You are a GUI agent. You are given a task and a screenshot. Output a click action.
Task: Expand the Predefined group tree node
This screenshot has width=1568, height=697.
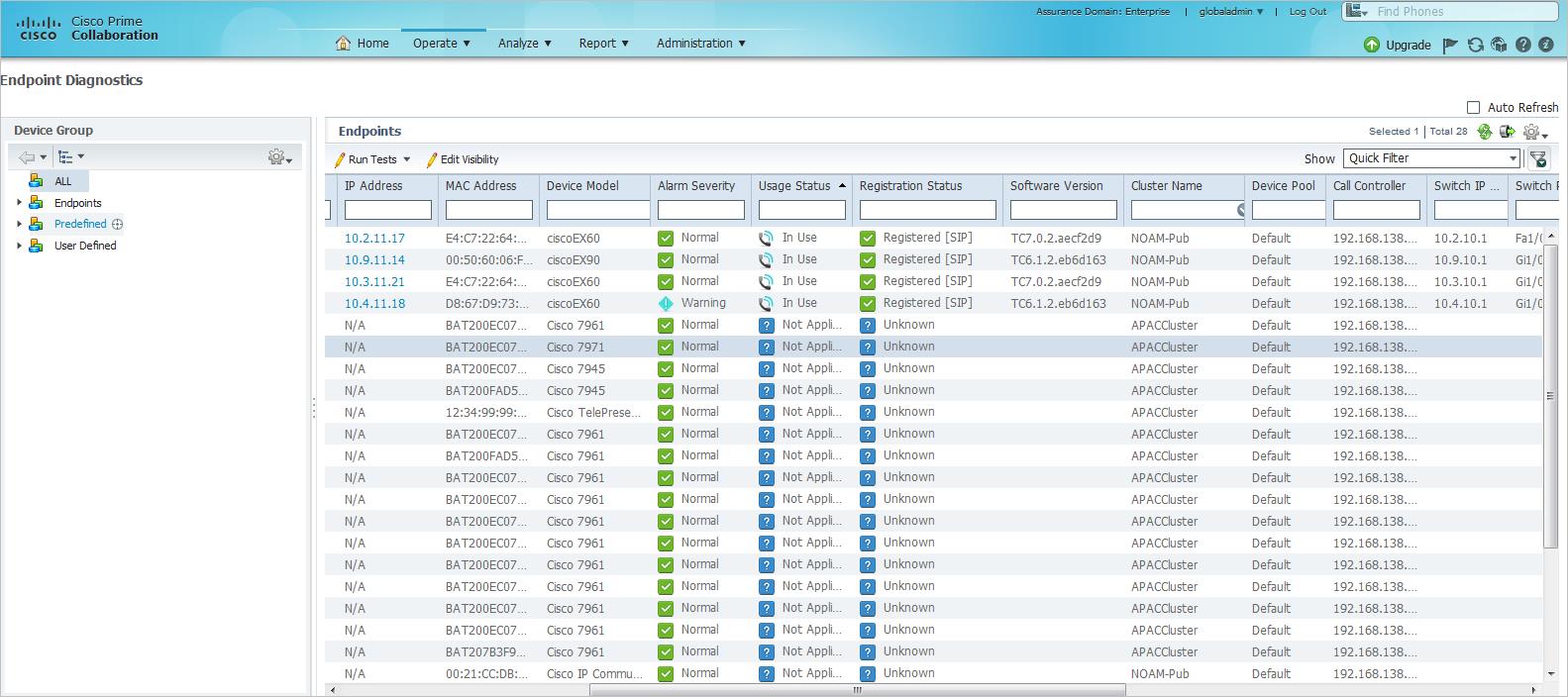19,225
